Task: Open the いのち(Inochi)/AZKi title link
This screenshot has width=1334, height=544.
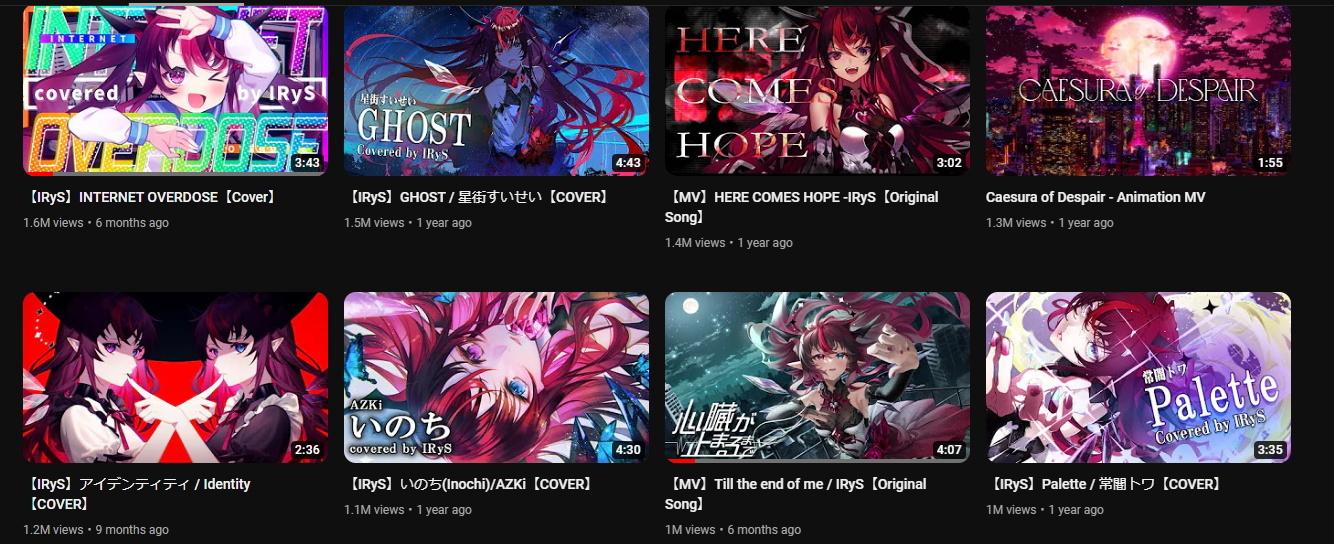Action: [470, 484]
